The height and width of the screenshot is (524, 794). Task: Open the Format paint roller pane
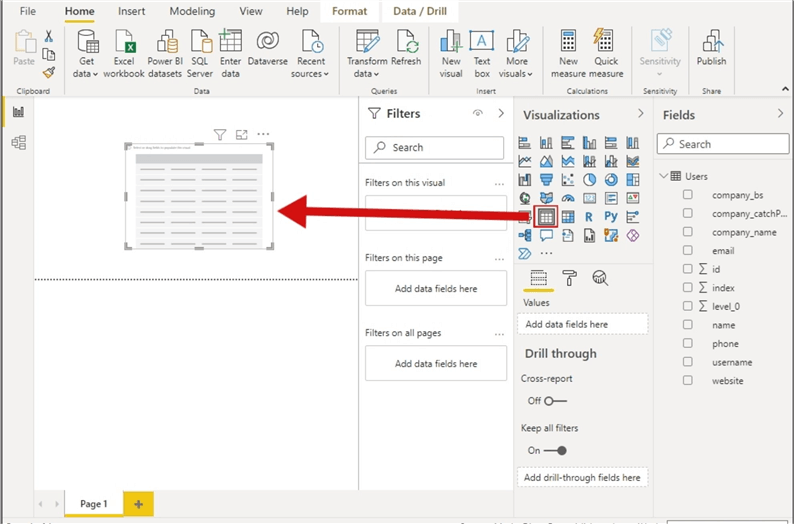[x=569, y=278]
